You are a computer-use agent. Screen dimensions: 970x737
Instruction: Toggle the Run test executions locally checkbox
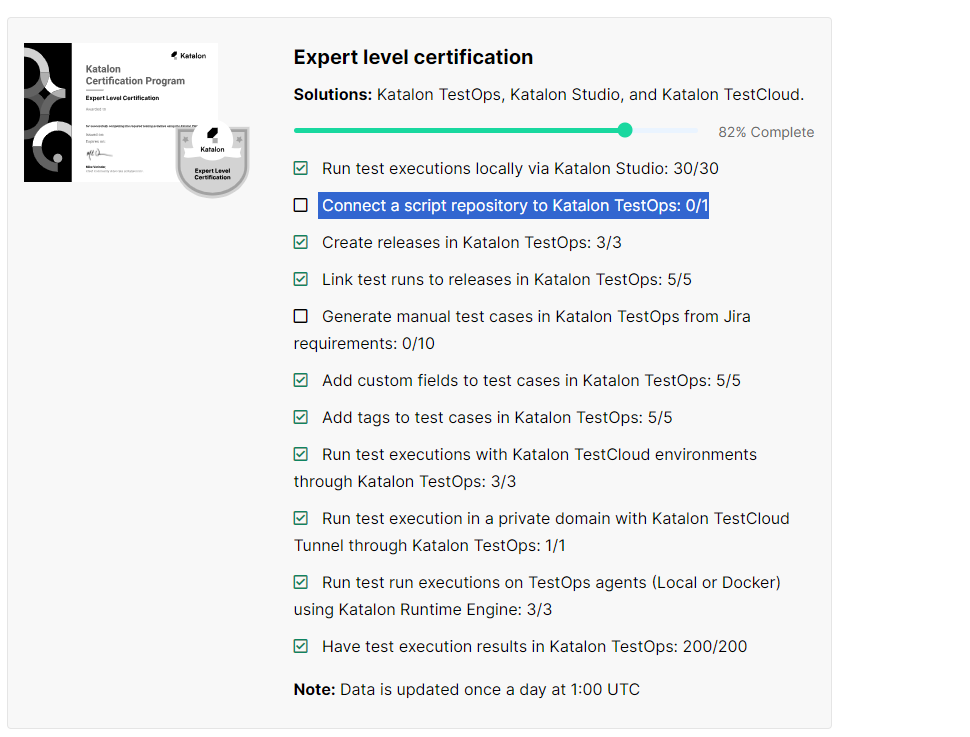pos(301,168)
